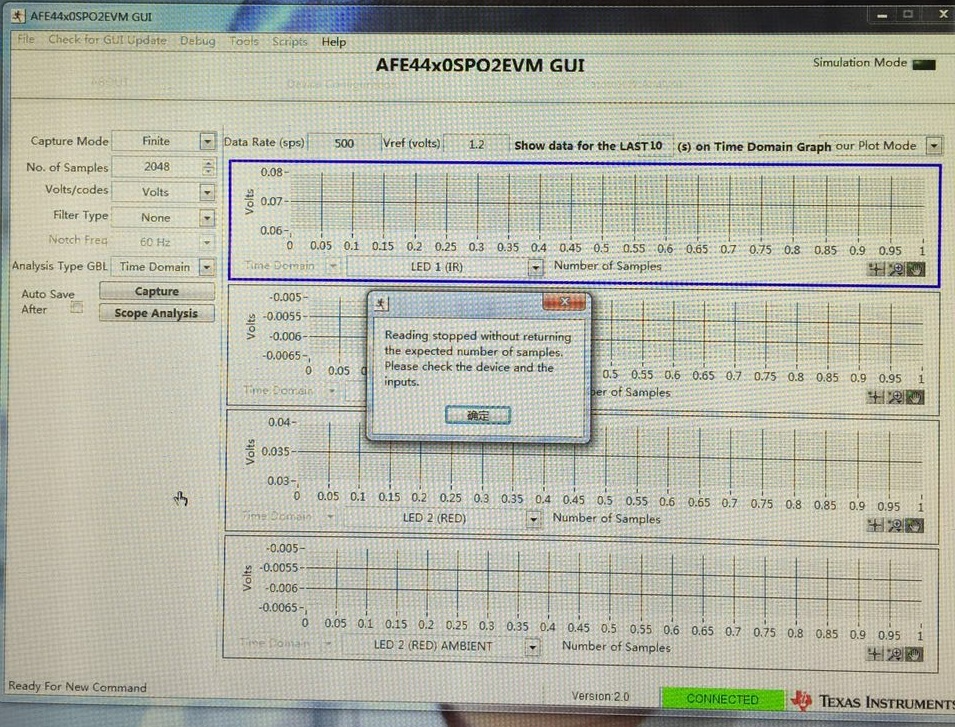Image resolution: width=955 pixels, height=727 pixels.
Task: Click the Vref (volts) 1.2 field
Action: 476,144
